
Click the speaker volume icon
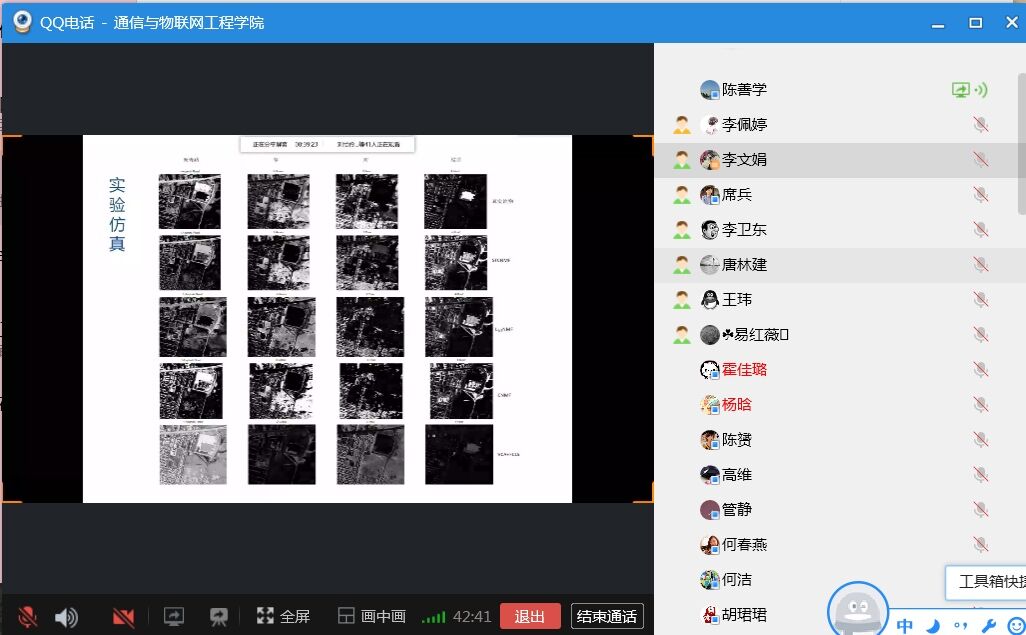[x=66, y=617]
